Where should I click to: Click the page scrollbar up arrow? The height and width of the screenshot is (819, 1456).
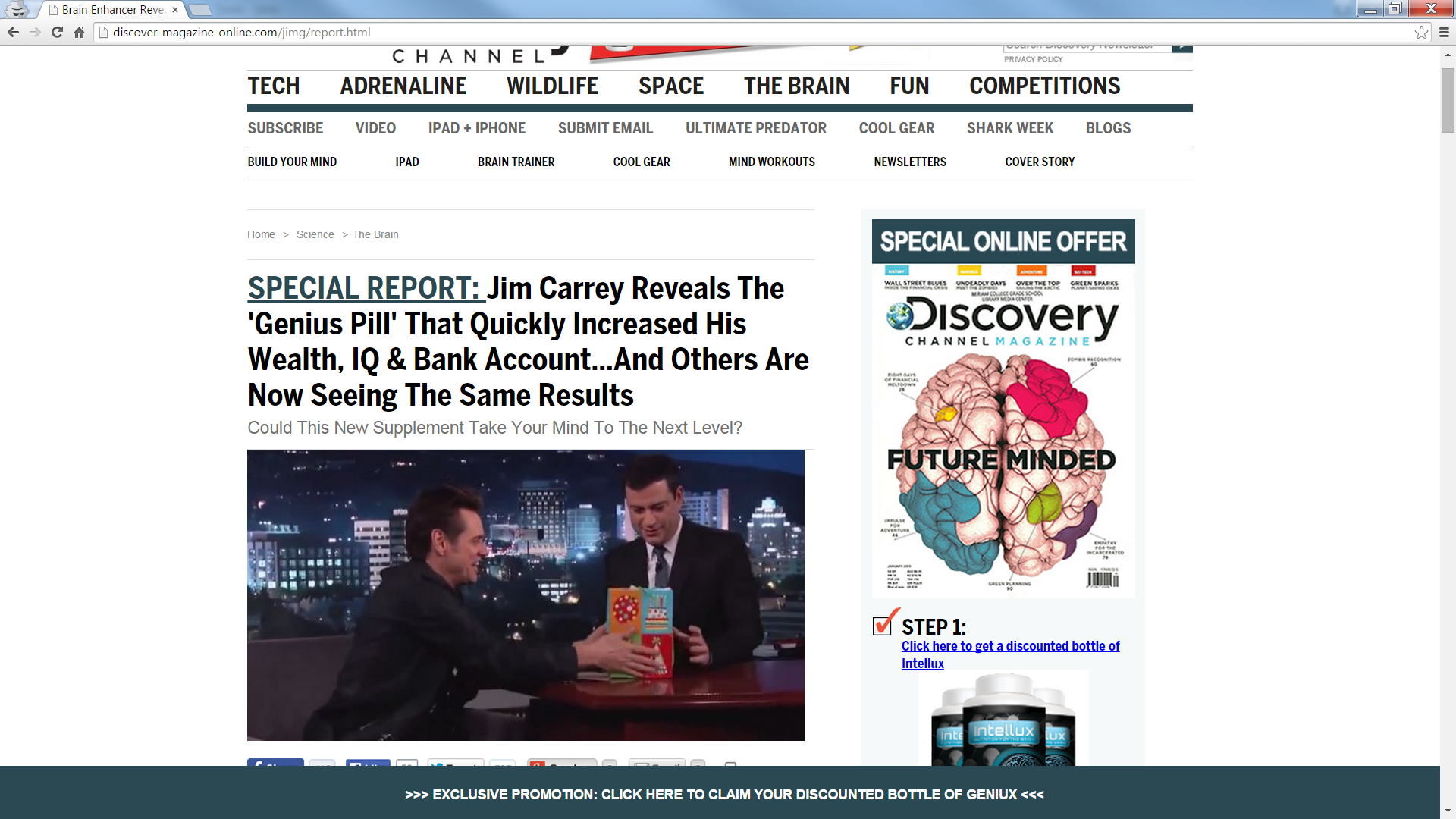(1448, 55)
